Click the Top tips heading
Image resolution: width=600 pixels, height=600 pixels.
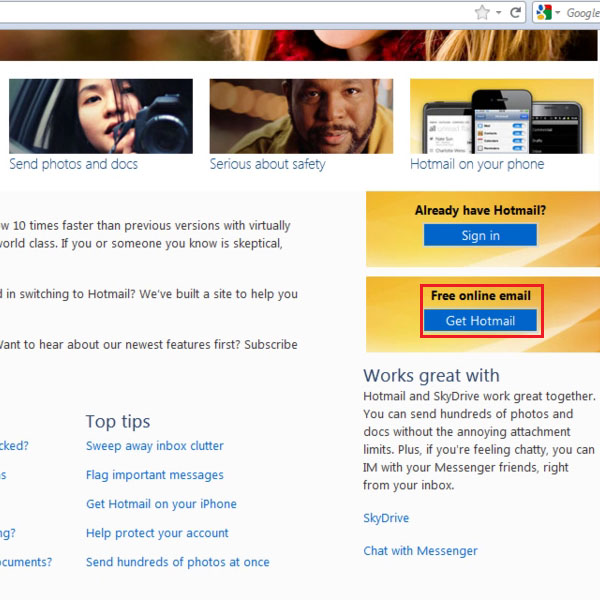118,422
